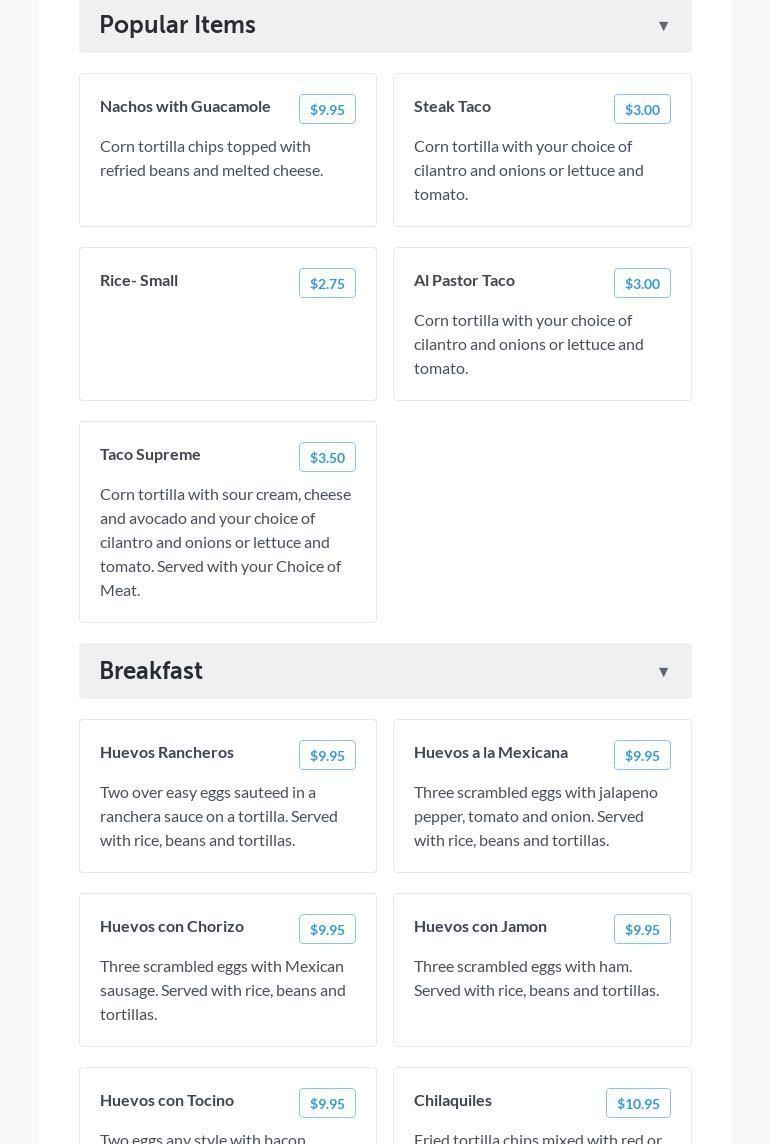Click Huevos a la Mexicana price

click(x=642, y=755)
